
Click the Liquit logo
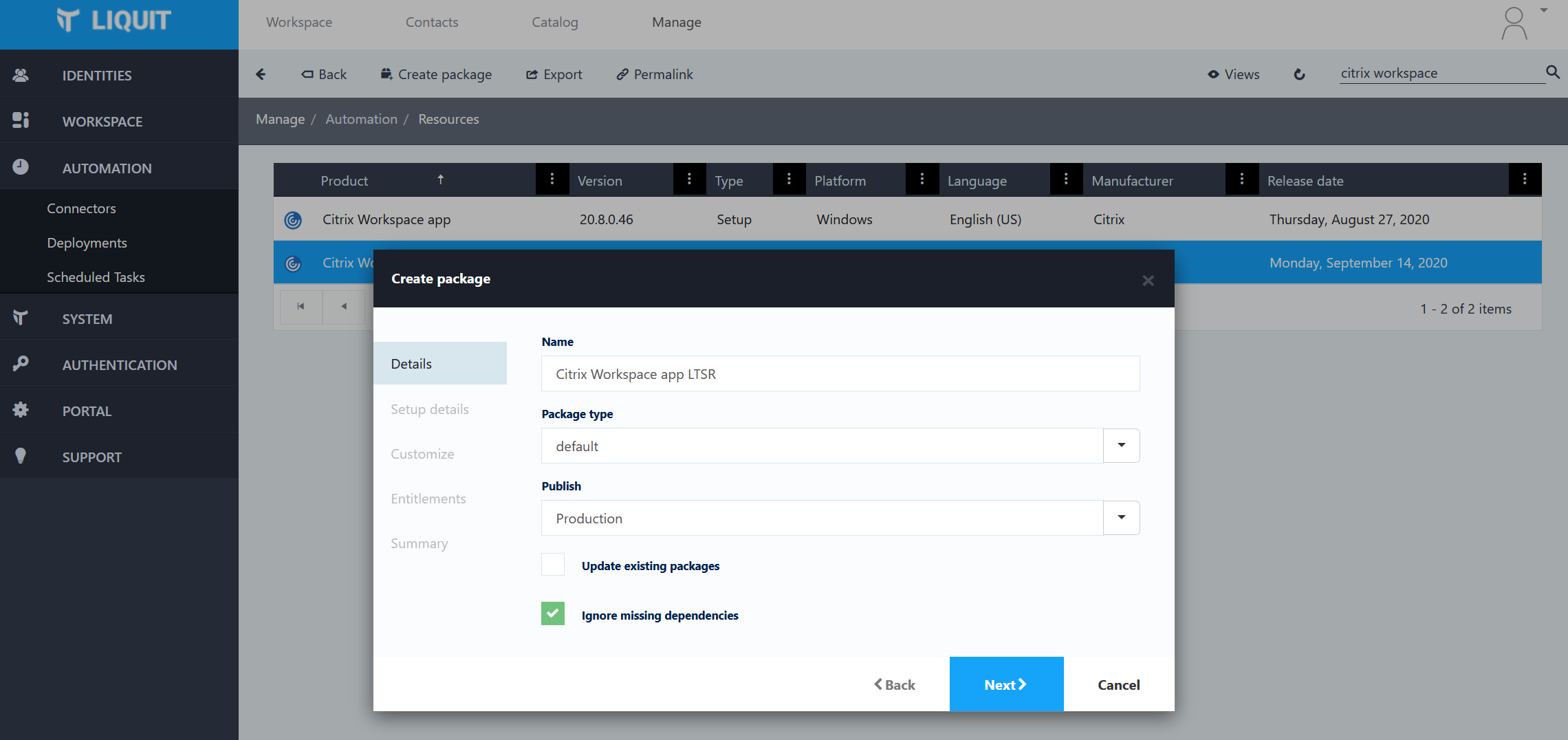click(x=113, y=21)
